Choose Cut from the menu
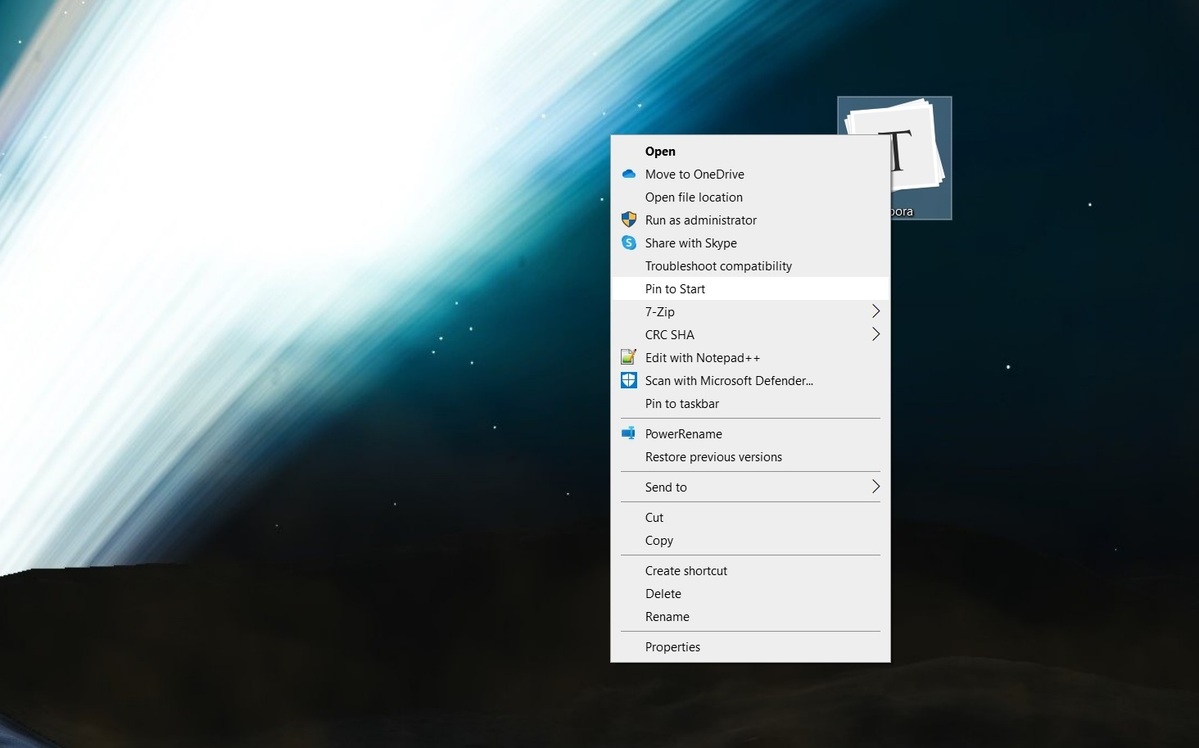Viewport: 1199px width, 748px height. [x=654, y=518]
